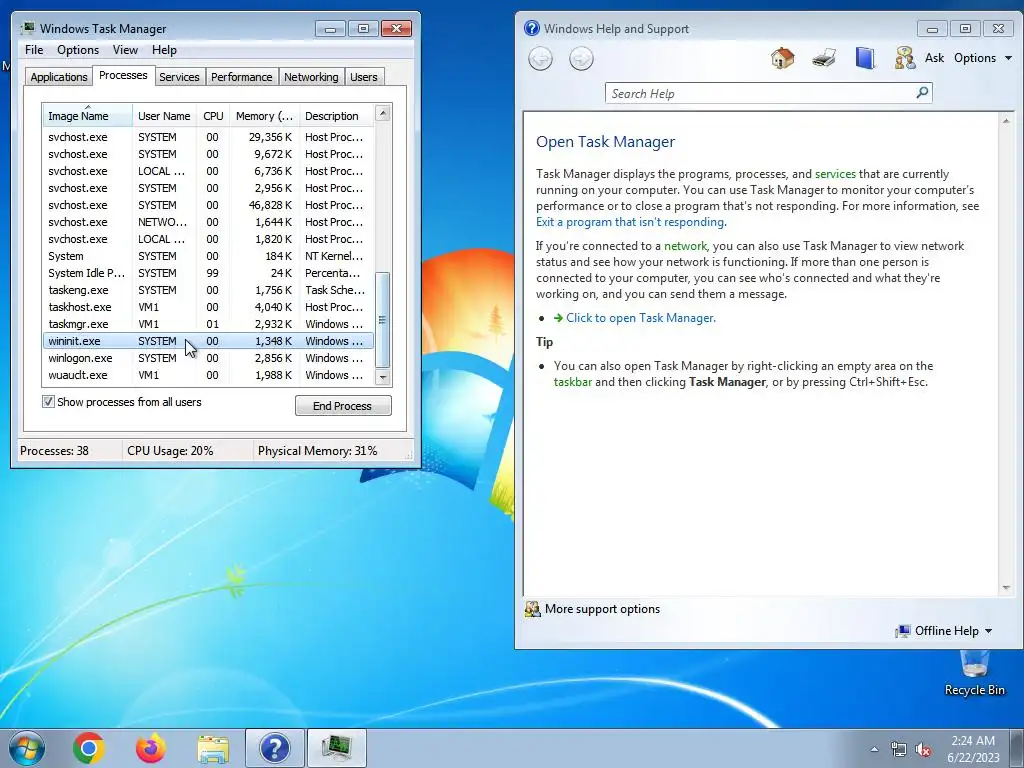Click the process list scrollbar thumb
The width and height of the screenshot is (1024, 768).
[x=383, y=320]
